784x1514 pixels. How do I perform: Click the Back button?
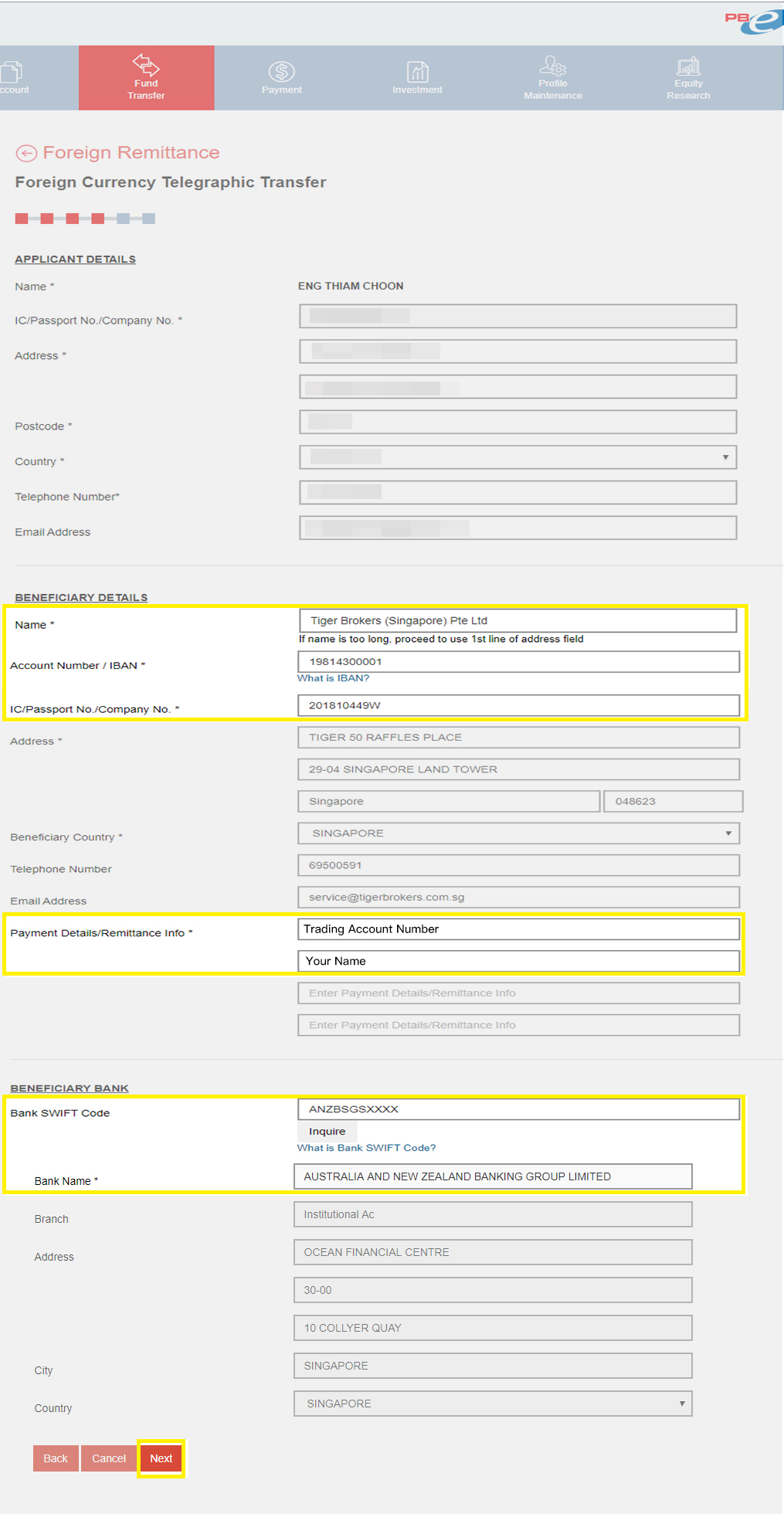point(56,1458)
